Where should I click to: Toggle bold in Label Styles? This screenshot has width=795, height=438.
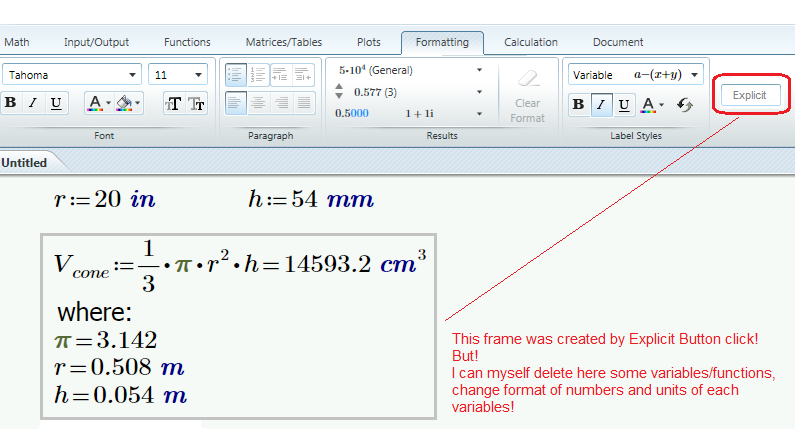pos(579,105)
